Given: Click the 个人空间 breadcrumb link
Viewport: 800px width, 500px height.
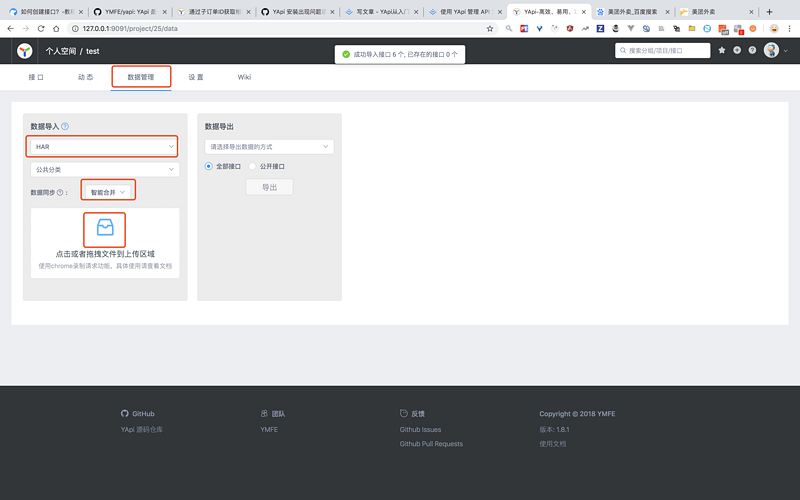Looking at the screenshot, I should coord(61,51).
